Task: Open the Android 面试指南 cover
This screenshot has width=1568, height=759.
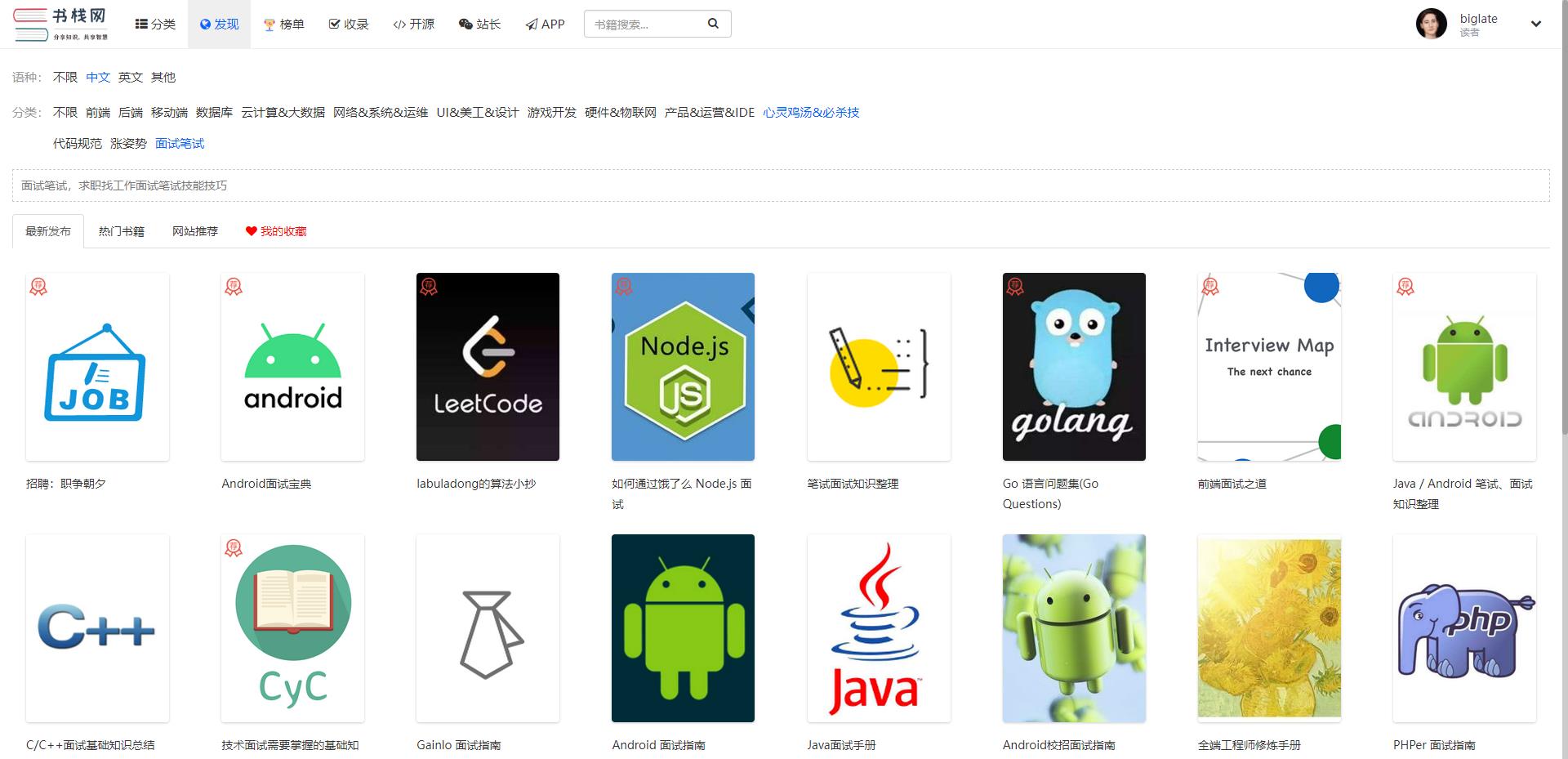Action: [x=683, y=628]
